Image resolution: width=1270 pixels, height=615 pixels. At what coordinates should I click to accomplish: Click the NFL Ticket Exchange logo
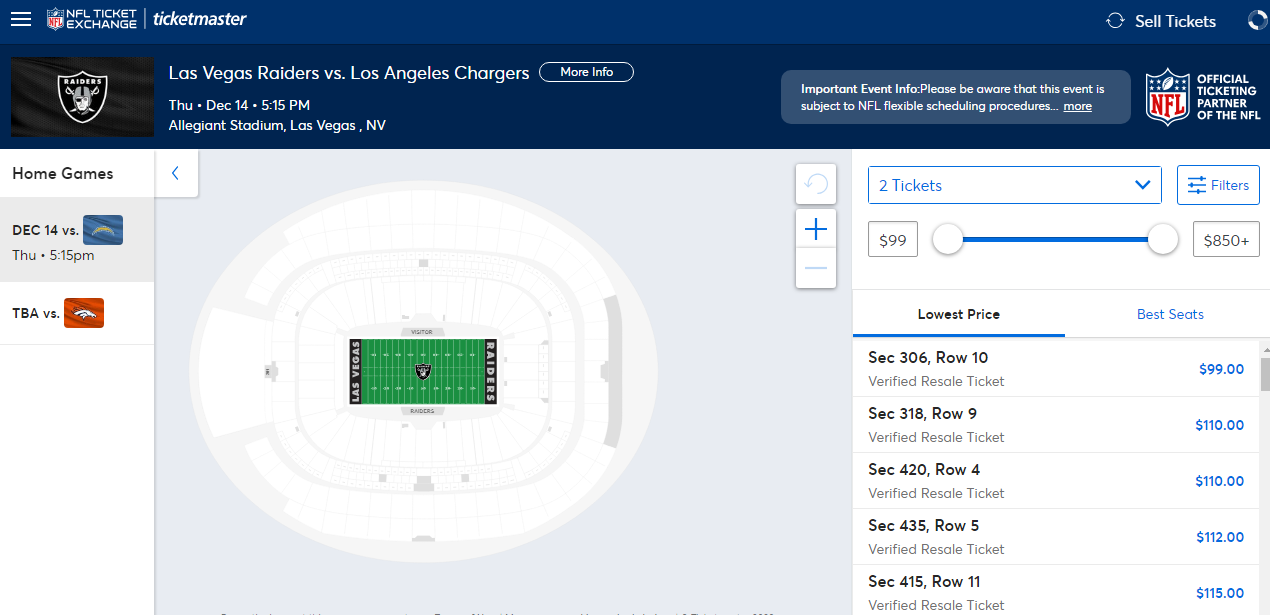coord(92,19)
